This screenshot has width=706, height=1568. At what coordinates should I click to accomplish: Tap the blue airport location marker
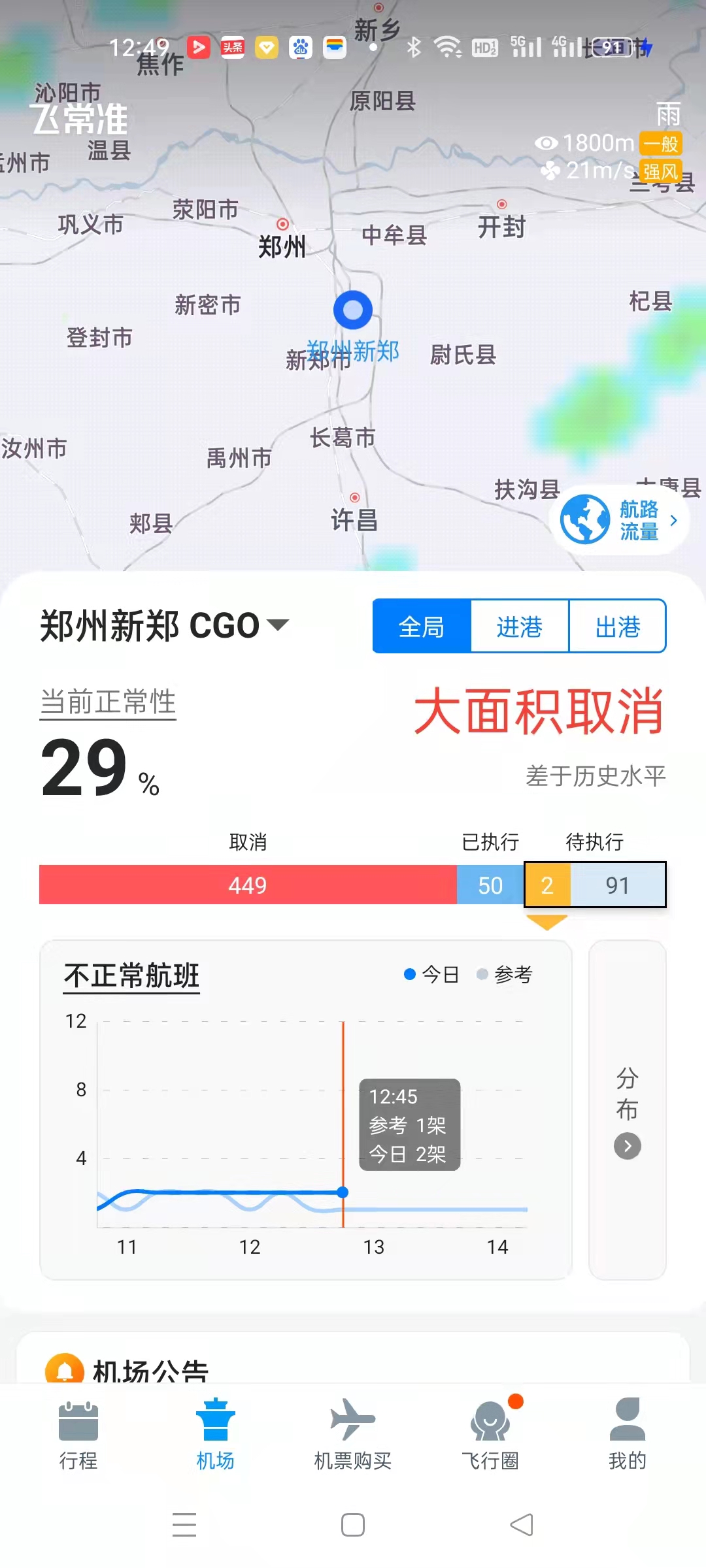click(x=353, y=310)
